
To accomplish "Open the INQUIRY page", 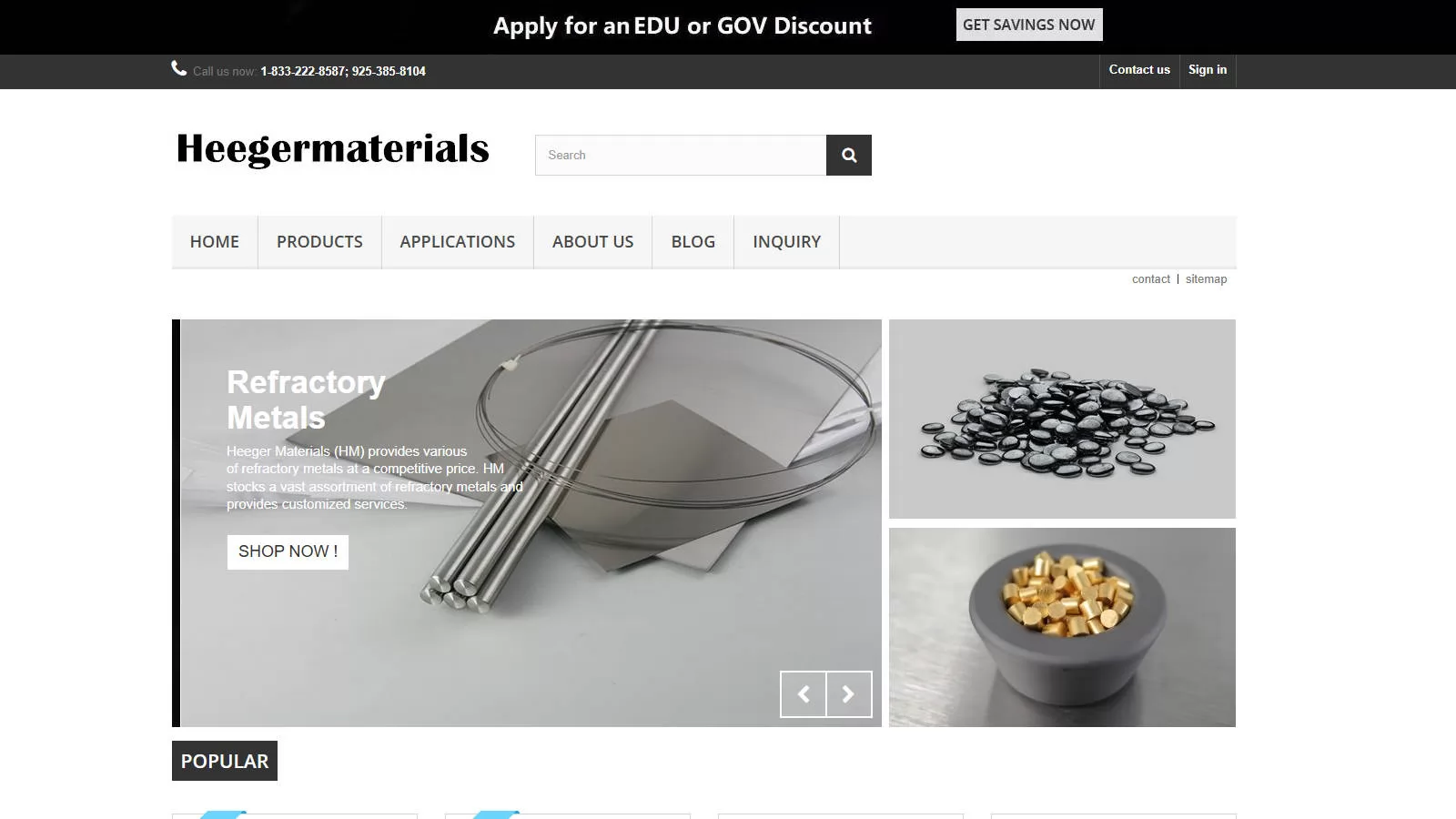I will coord(787,242).
